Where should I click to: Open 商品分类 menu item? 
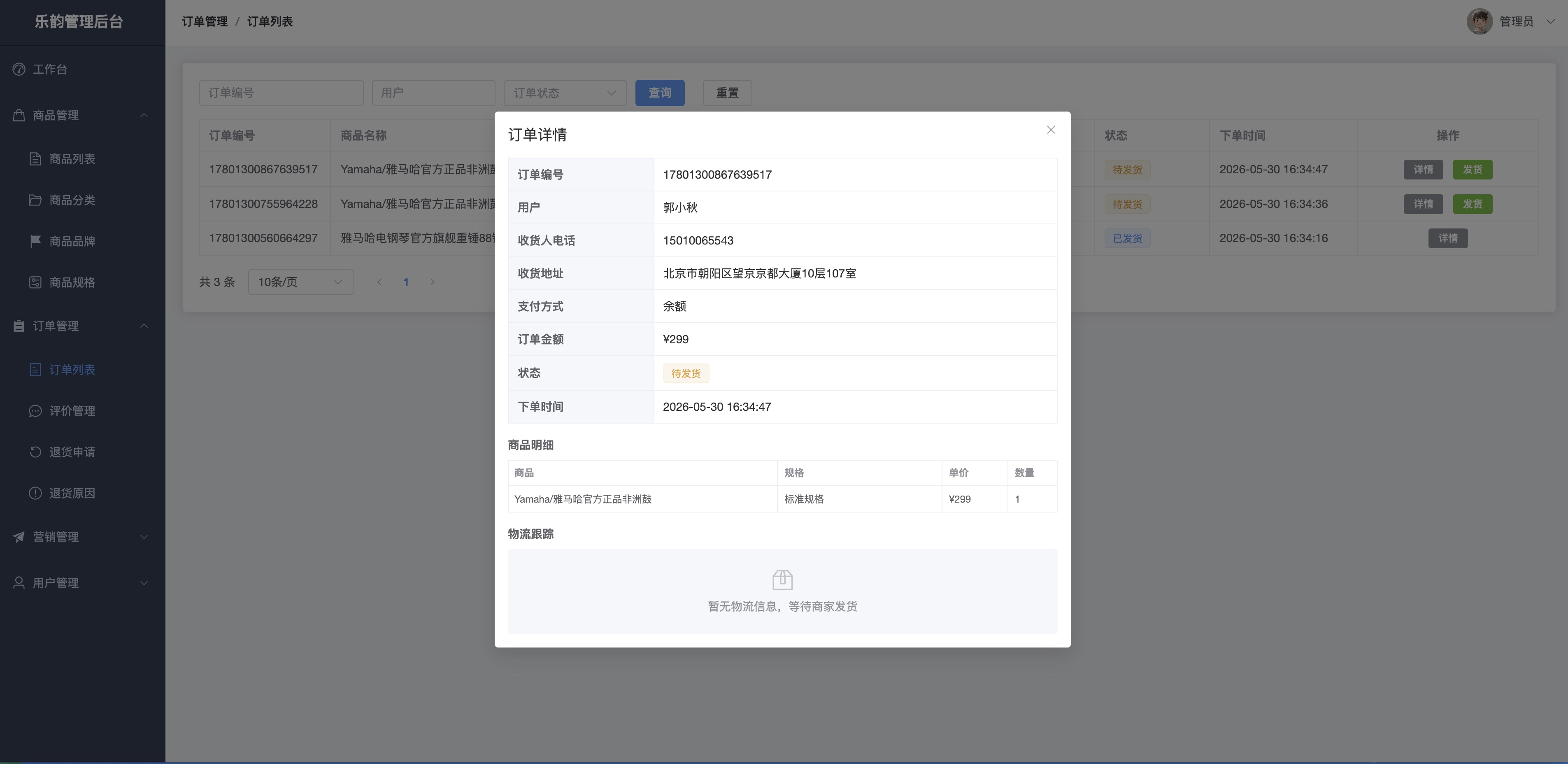(82, 200)
